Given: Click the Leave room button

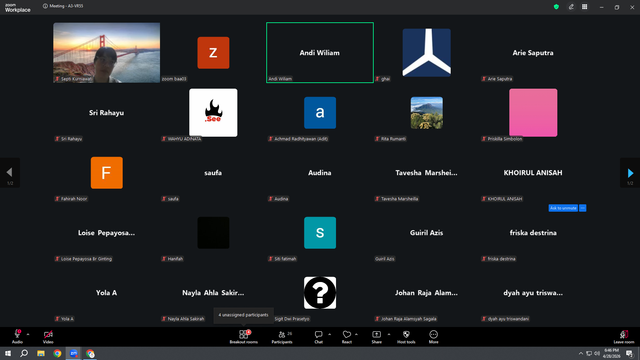Looking at the screenshot, I should (x=624, y=336).
